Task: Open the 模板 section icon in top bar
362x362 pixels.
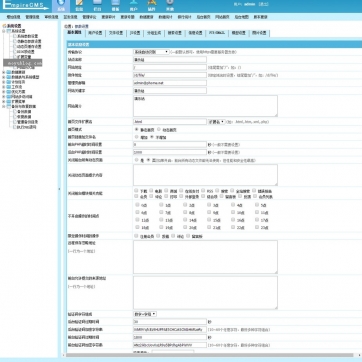Action: click(x=115, y=3)
